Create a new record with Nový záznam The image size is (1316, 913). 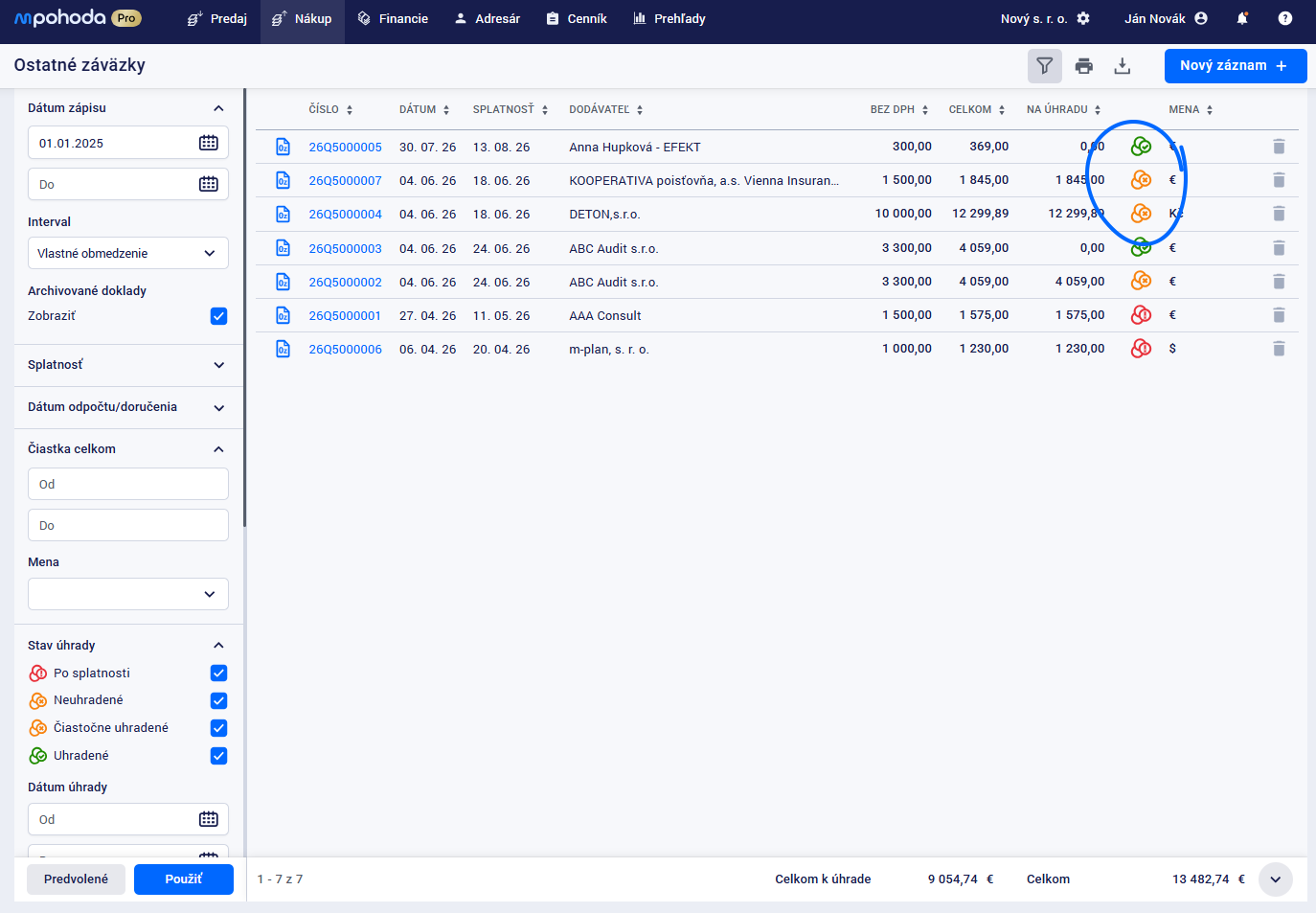click(1236, 66)
